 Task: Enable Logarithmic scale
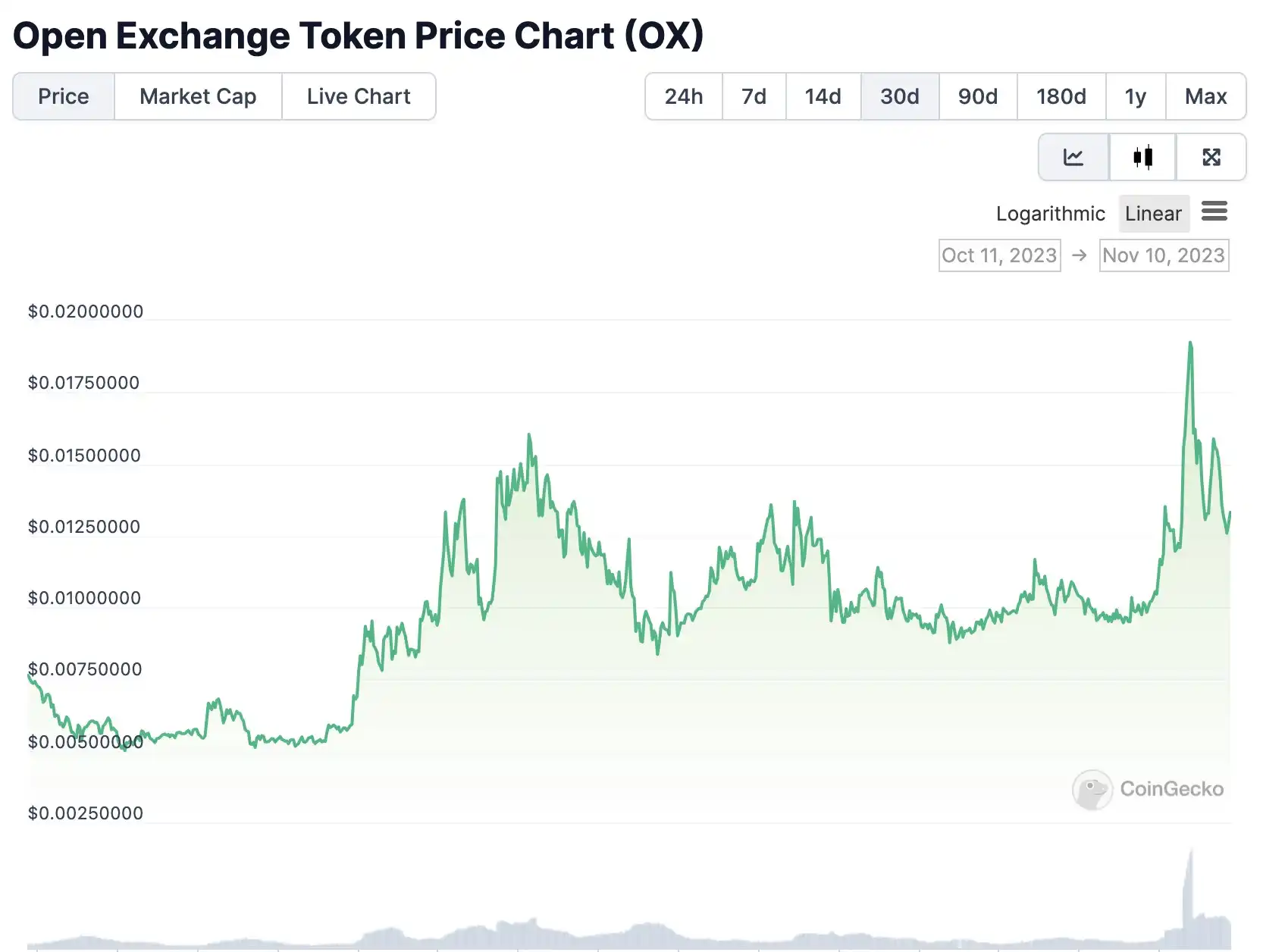click(x=1050, y=214)
